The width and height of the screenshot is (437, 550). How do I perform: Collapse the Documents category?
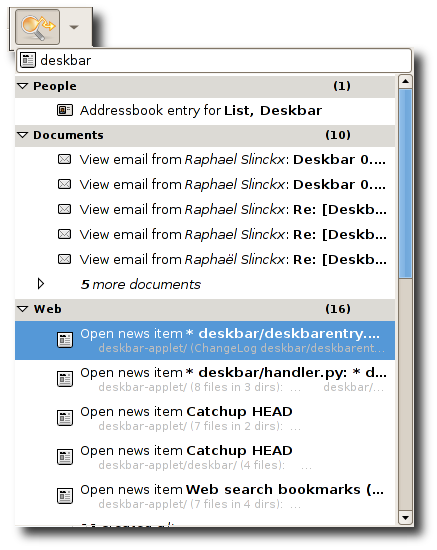23,135
